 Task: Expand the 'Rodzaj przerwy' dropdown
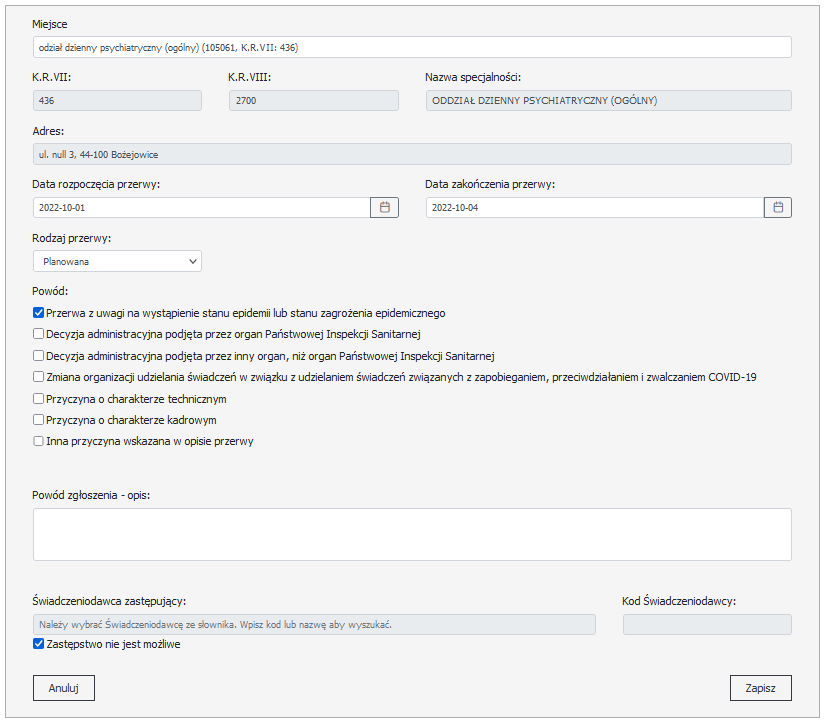point(117,261)
